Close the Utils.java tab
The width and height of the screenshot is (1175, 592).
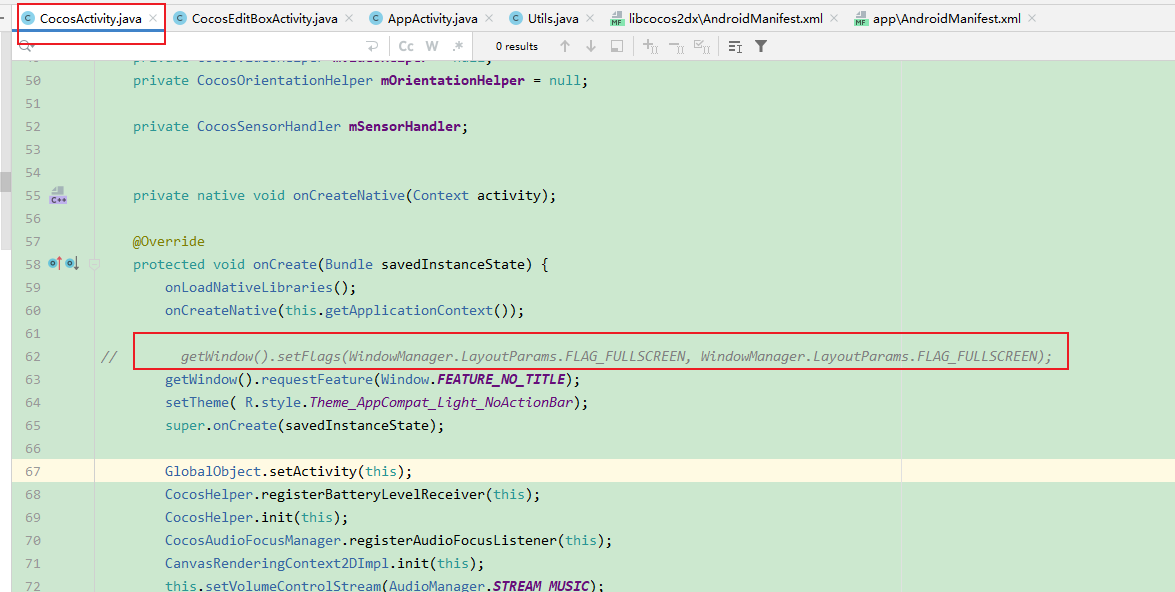pos(590,18)
